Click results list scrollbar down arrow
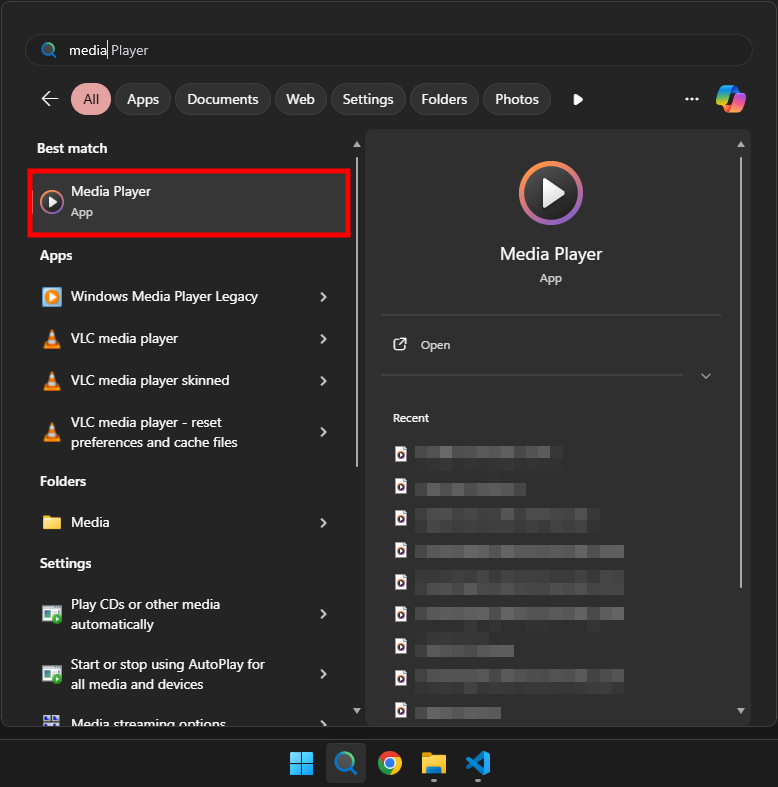The width and height of the screenshot is (778, 787). tap(357, 711)
